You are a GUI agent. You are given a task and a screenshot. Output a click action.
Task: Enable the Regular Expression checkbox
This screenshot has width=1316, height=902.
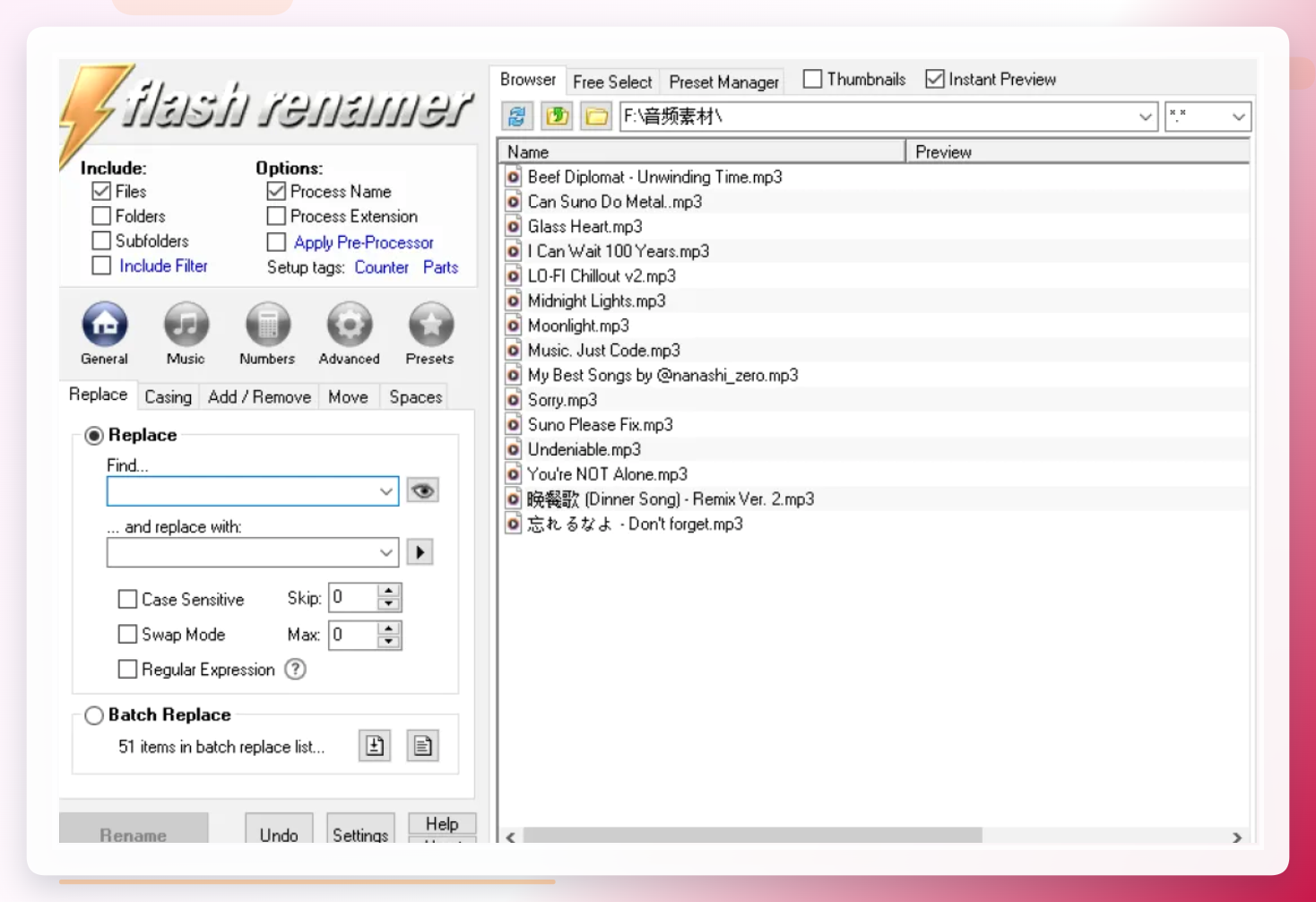[127, 669]
